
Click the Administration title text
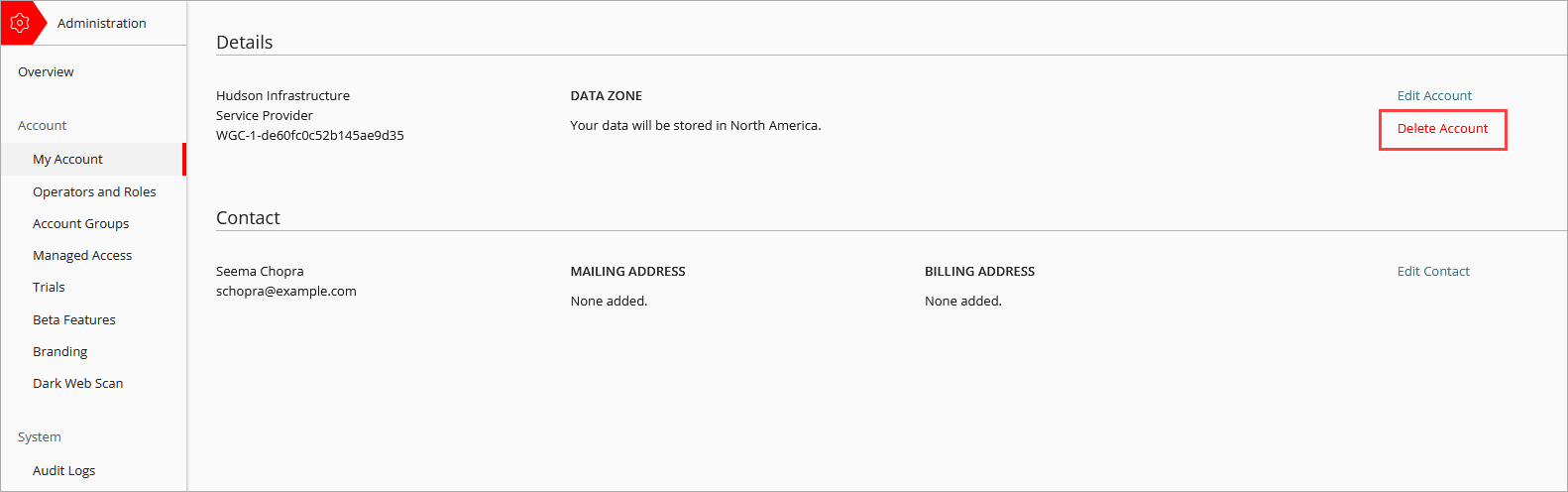coord(101,24)
